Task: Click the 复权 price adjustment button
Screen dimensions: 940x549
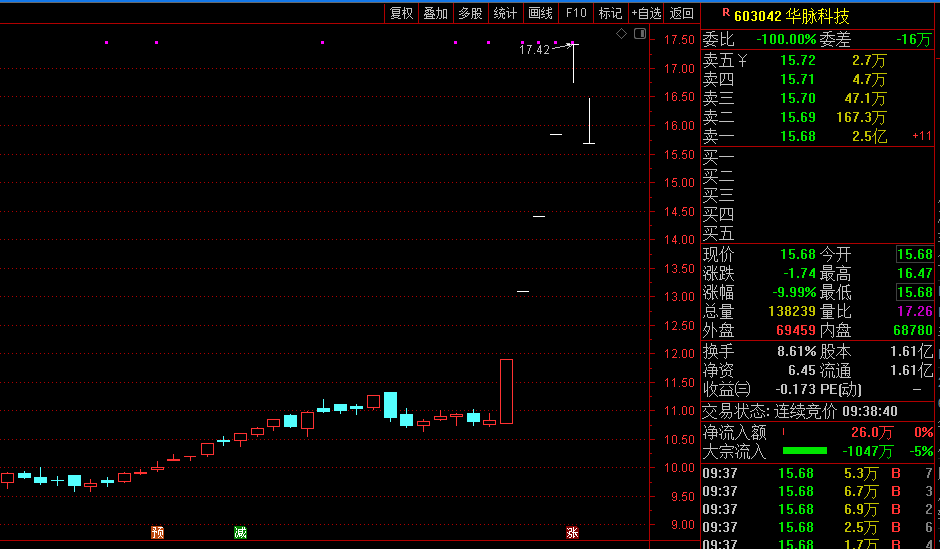Action: tap(402, 13)
